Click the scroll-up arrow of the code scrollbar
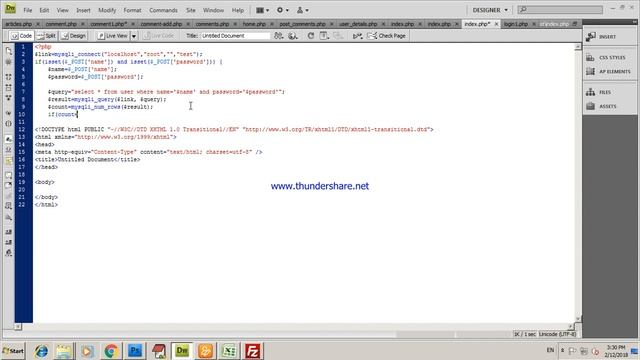Viewport: 640px width, 360px height. pos(578,47)
